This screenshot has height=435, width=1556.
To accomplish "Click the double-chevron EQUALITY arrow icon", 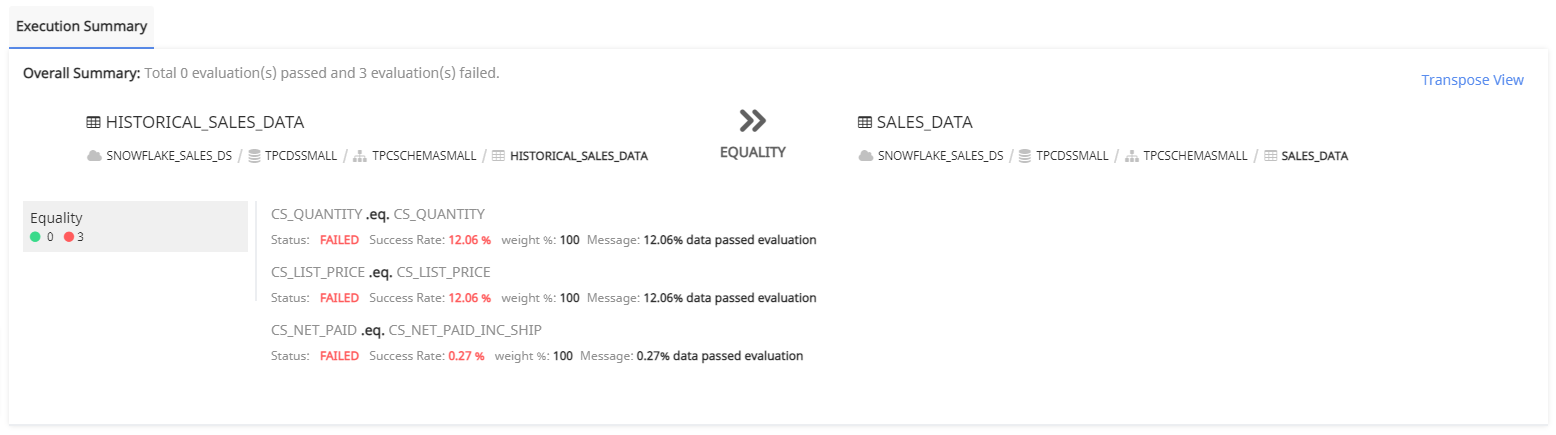I will click(x=752, y=121).
